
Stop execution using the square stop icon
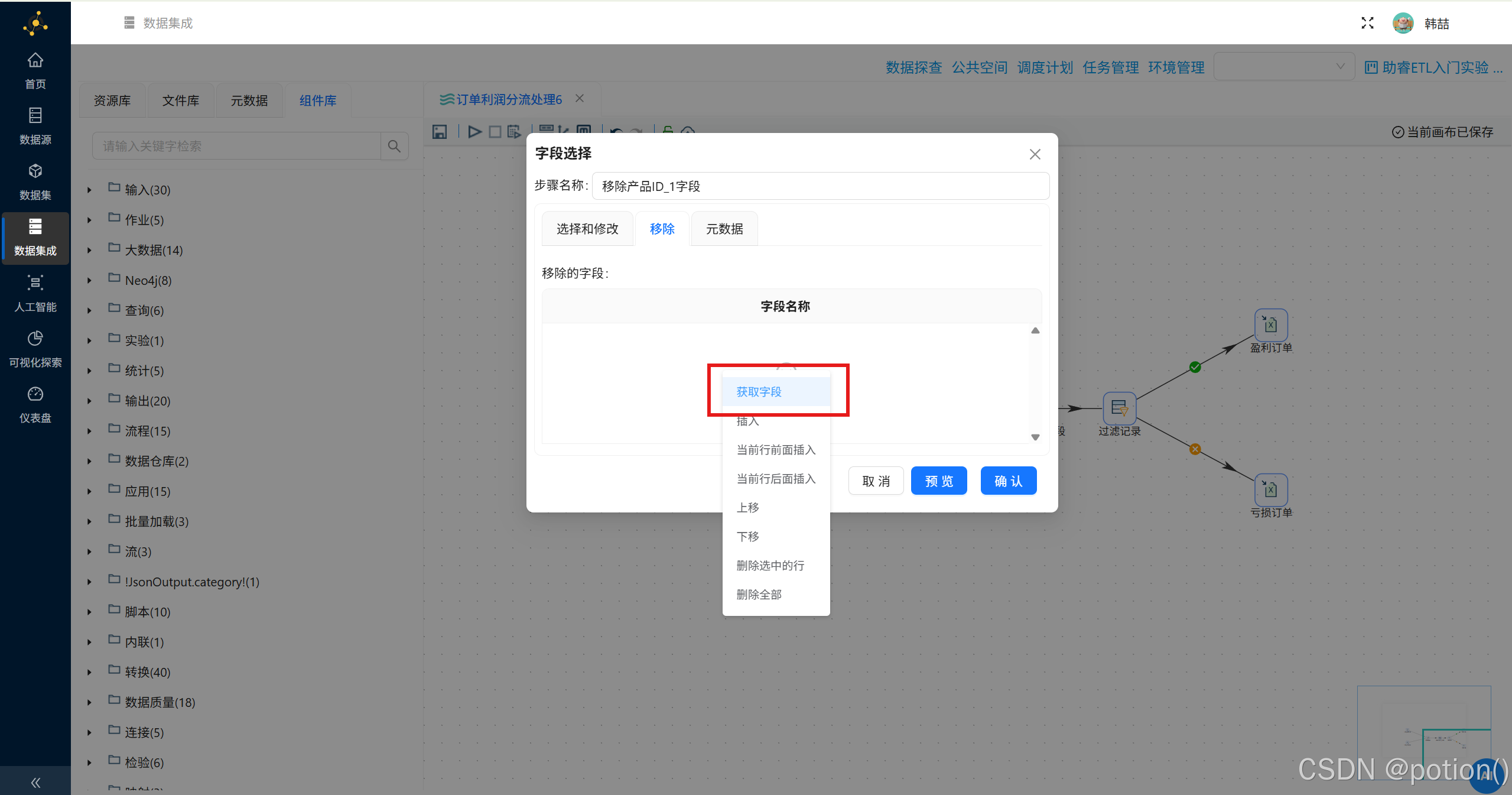[x=495, y=131]
